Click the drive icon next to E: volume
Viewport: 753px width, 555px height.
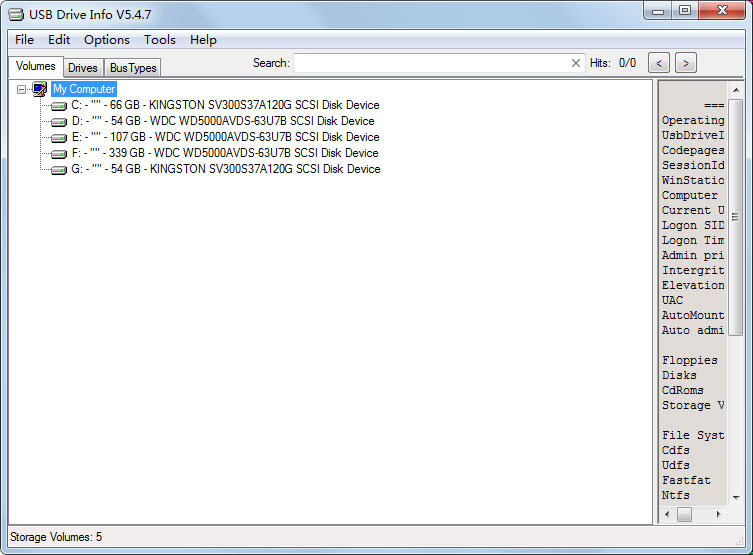coord(59,138)
